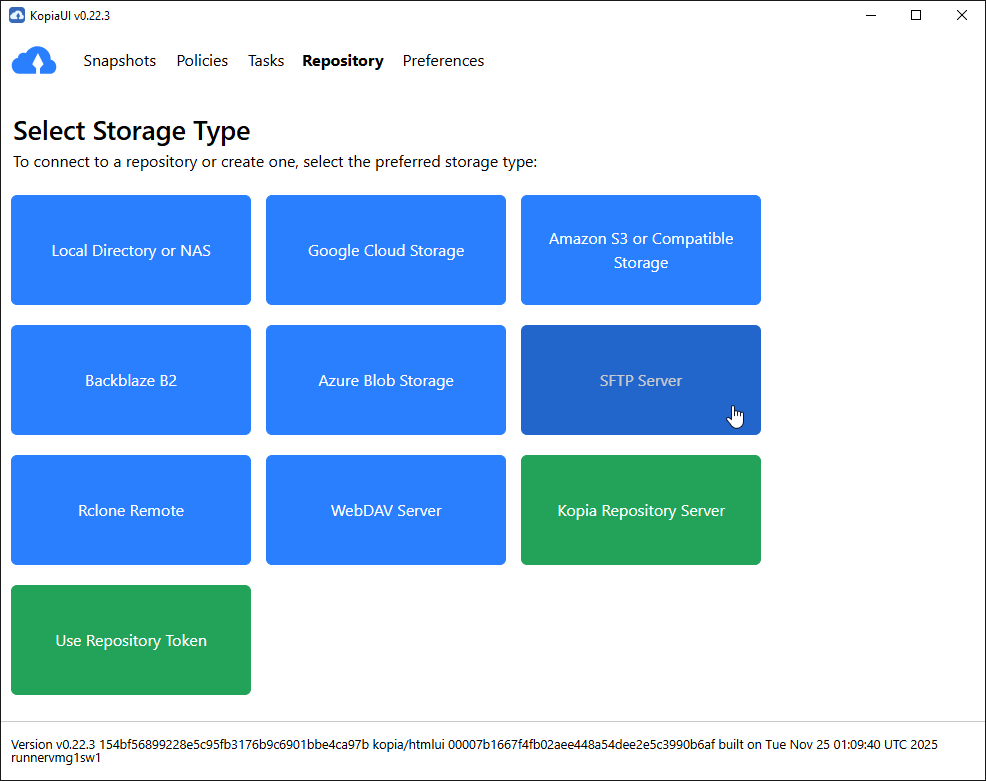Select WebDAV Server storage

(x=385, y=510)
